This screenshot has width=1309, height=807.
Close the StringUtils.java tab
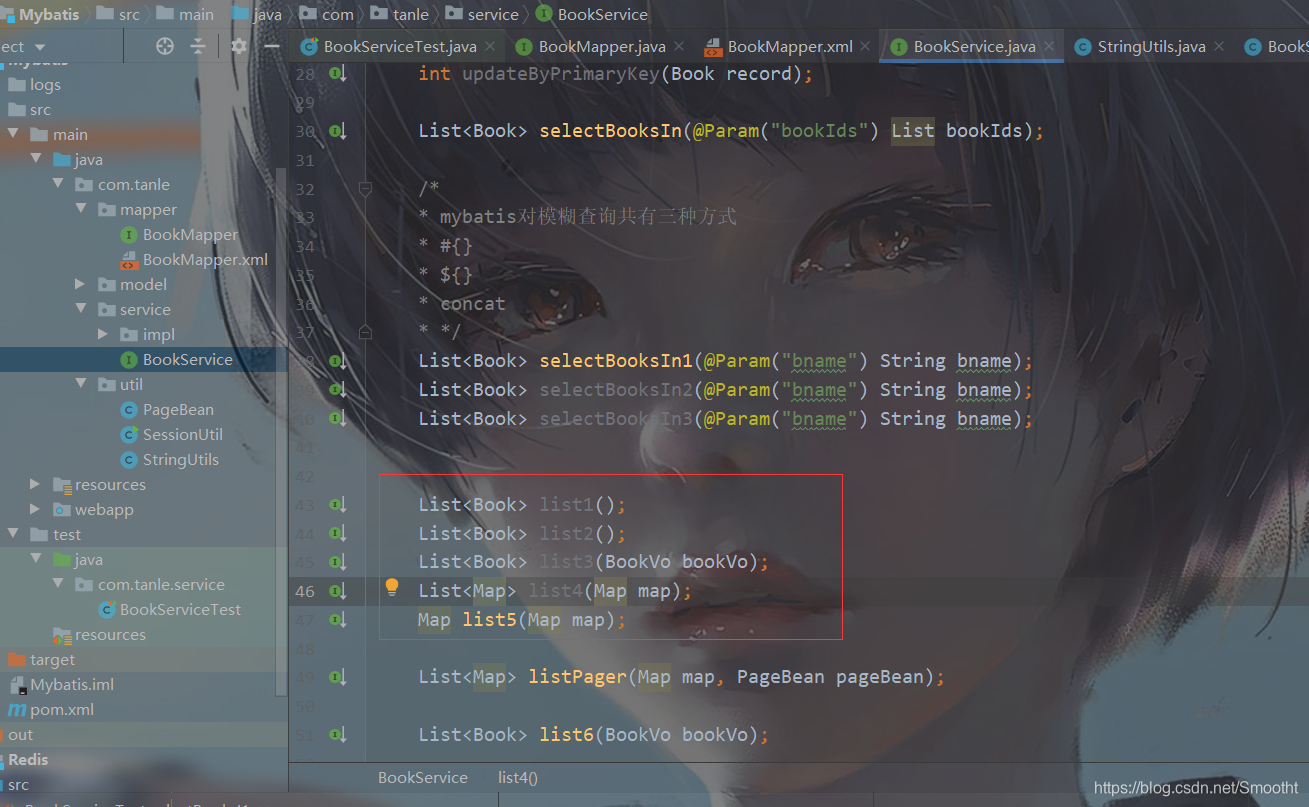[x=1219, y=47]
